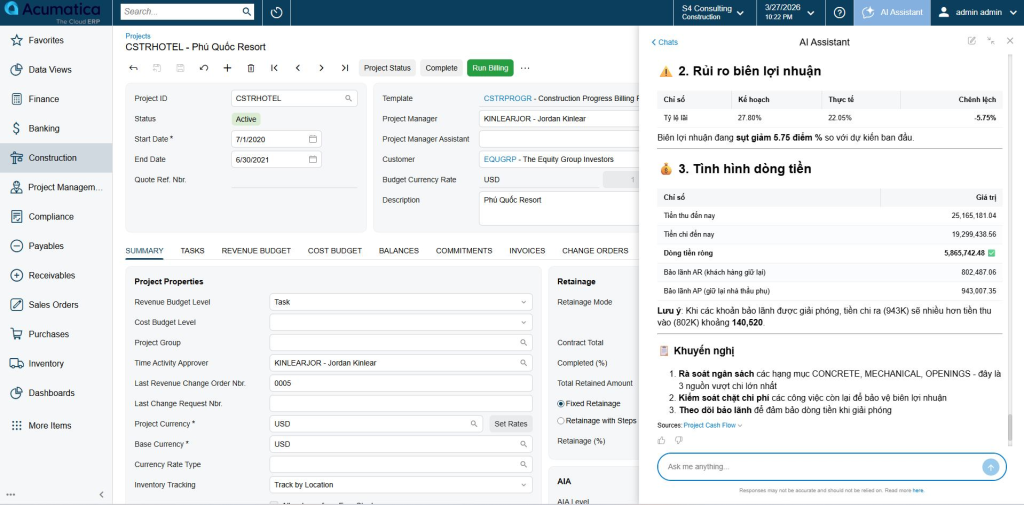Click the Ask me anything input
1024x505 pixels.
[x=820, y=467]
